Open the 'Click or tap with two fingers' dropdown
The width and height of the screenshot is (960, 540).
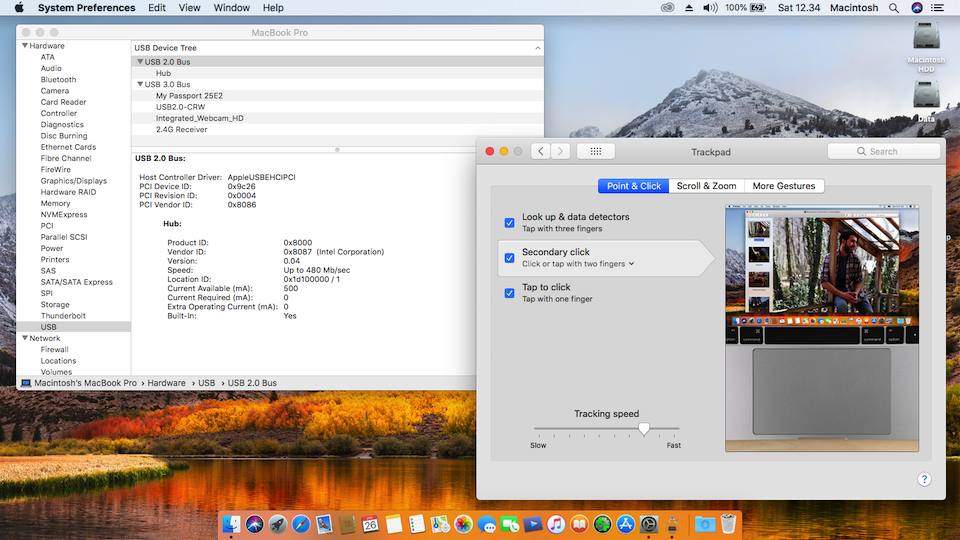click(578, 264)
